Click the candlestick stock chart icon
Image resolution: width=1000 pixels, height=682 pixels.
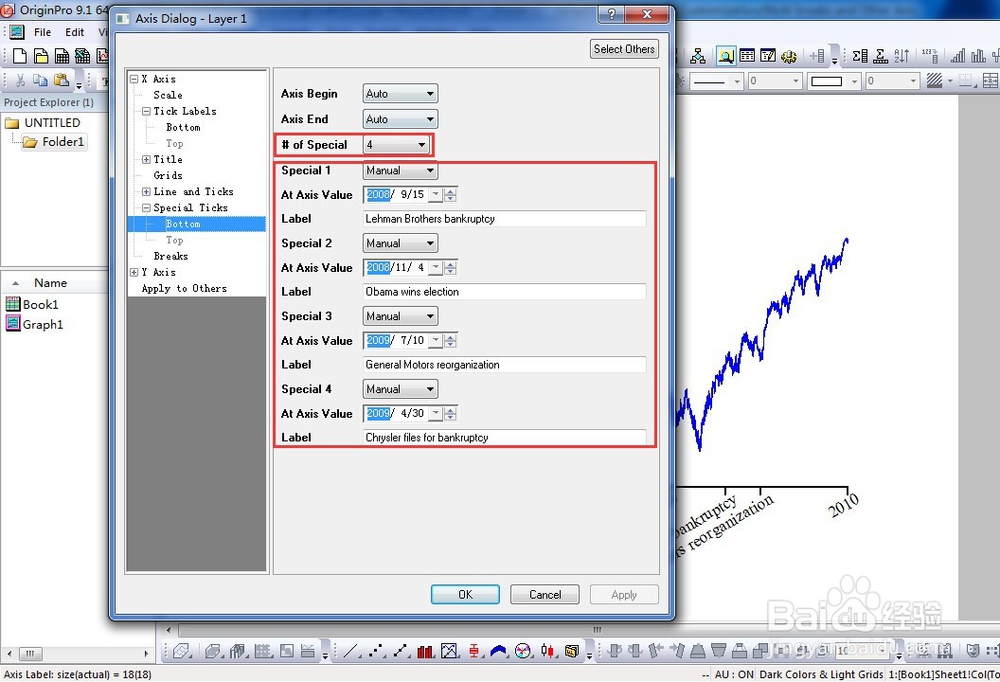[x=547, y=651]
